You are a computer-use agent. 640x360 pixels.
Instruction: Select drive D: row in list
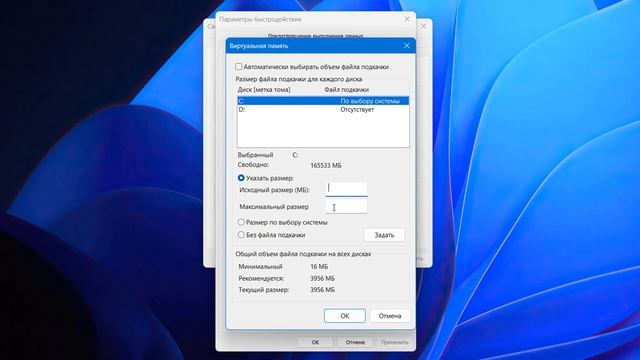click(323, 110)
